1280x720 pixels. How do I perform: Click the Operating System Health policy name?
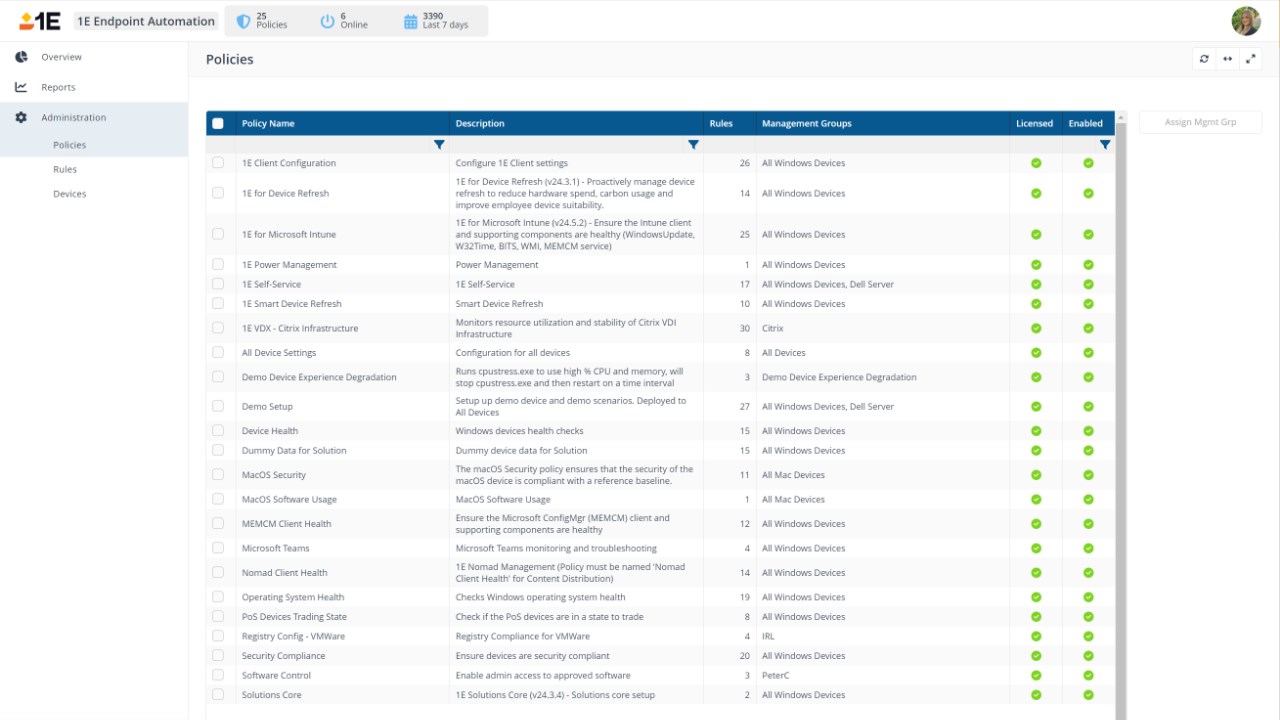point(293,597)
